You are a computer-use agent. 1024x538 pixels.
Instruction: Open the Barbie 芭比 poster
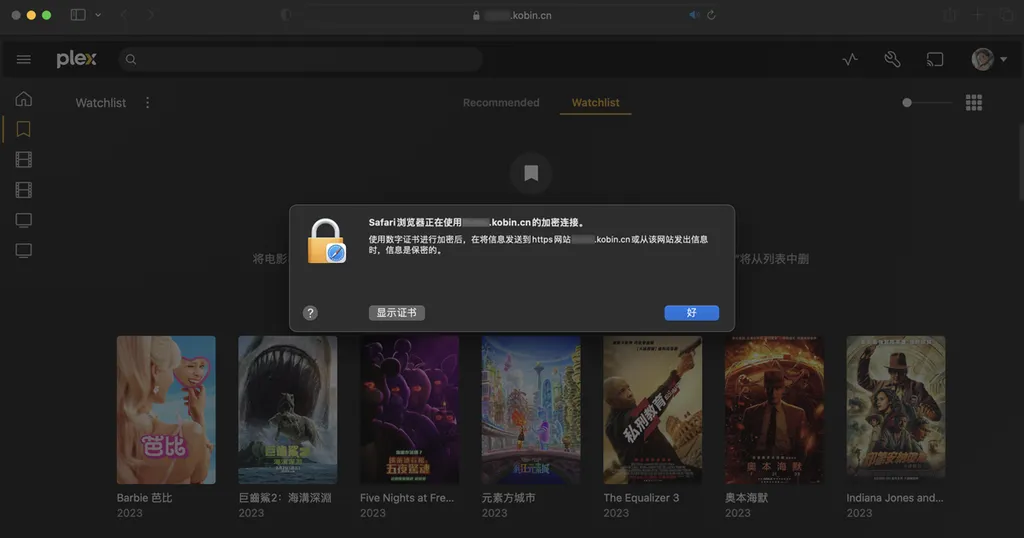[x=166, y=410]
